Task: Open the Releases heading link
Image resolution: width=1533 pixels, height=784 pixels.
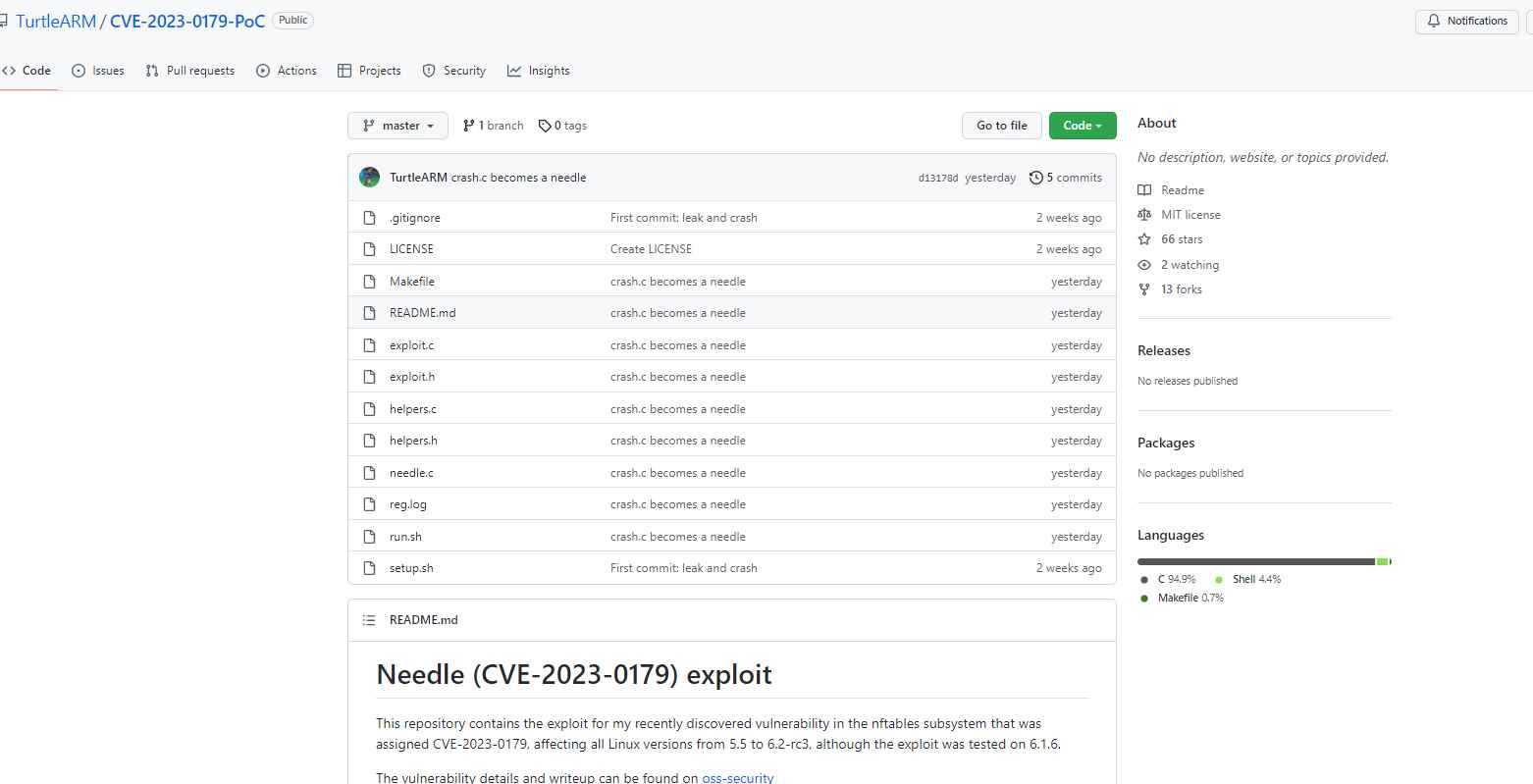Action: click(x=1164, y=350)
